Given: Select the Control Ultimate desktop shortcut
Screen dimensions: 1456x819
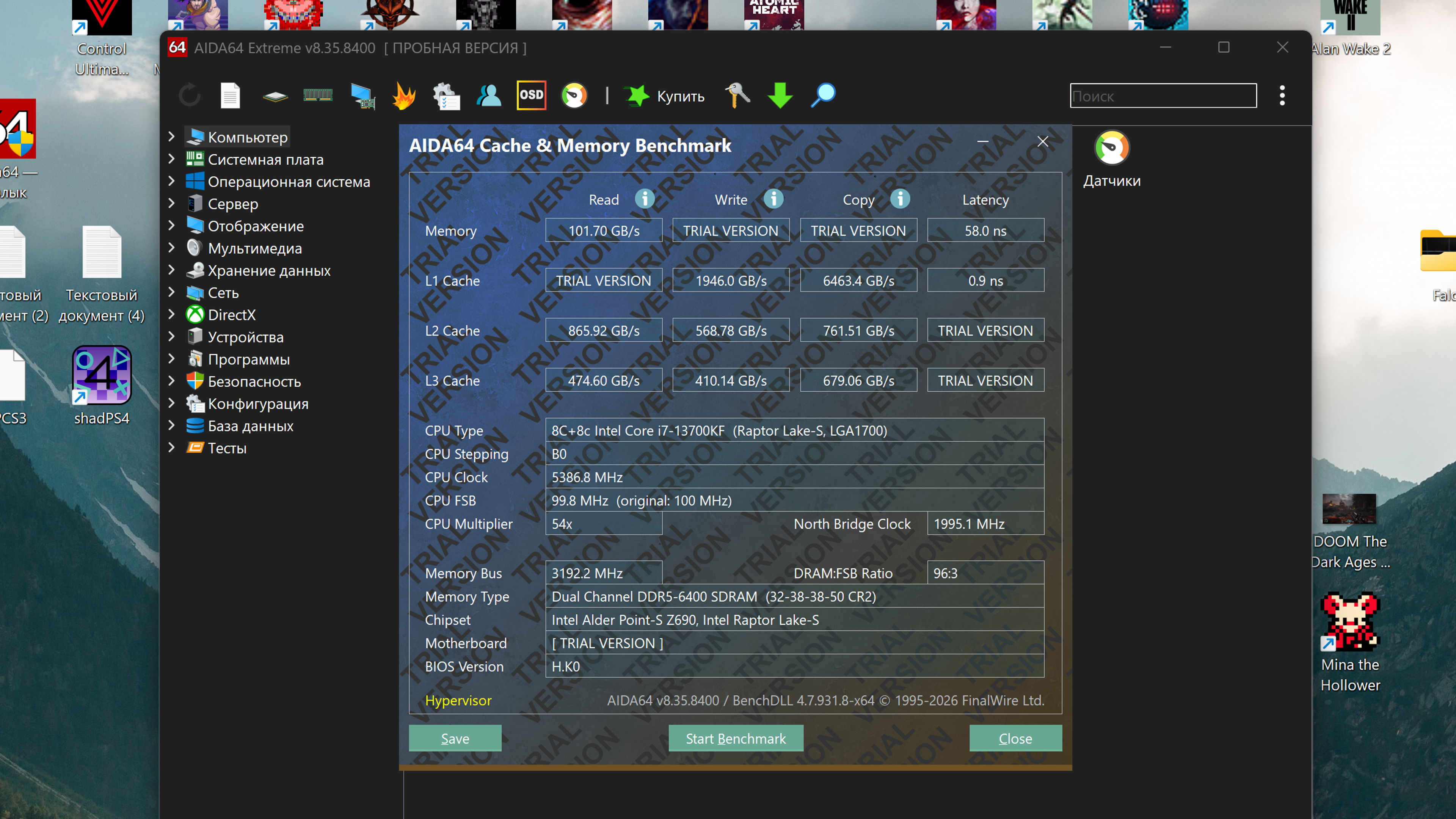Looking at the screenshot, I should [x=102, y=38].
